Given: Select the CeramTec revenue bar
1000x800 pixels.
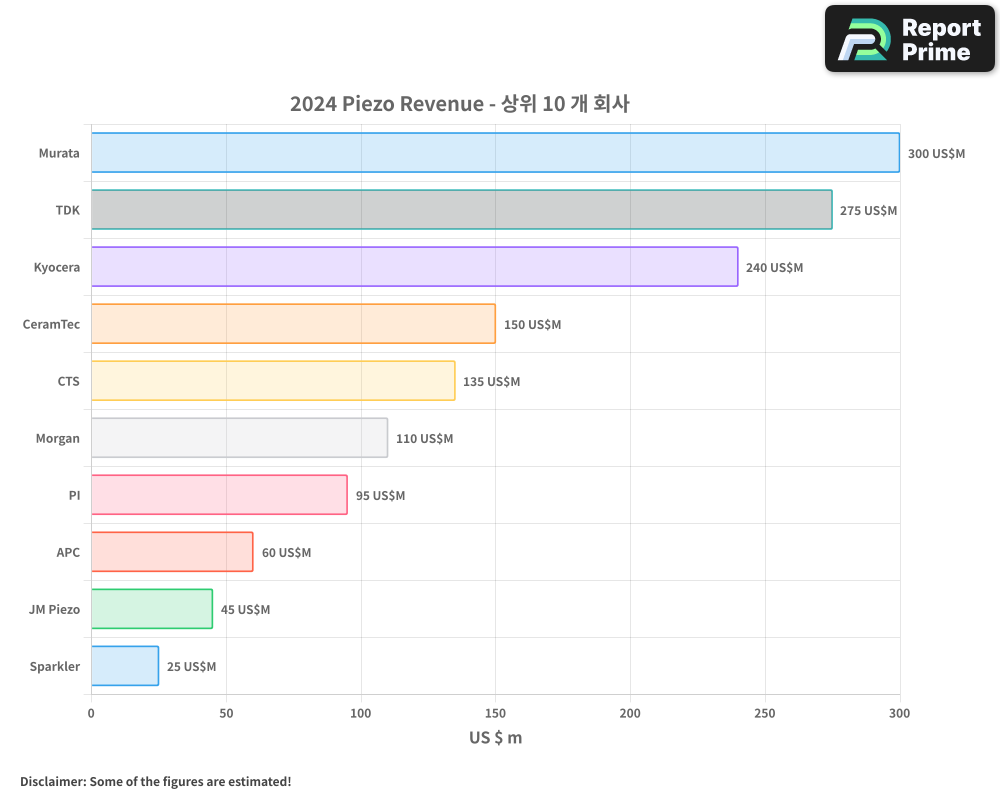Looking at the screenshot, I should pyautogui.click(x=292, y=324).
